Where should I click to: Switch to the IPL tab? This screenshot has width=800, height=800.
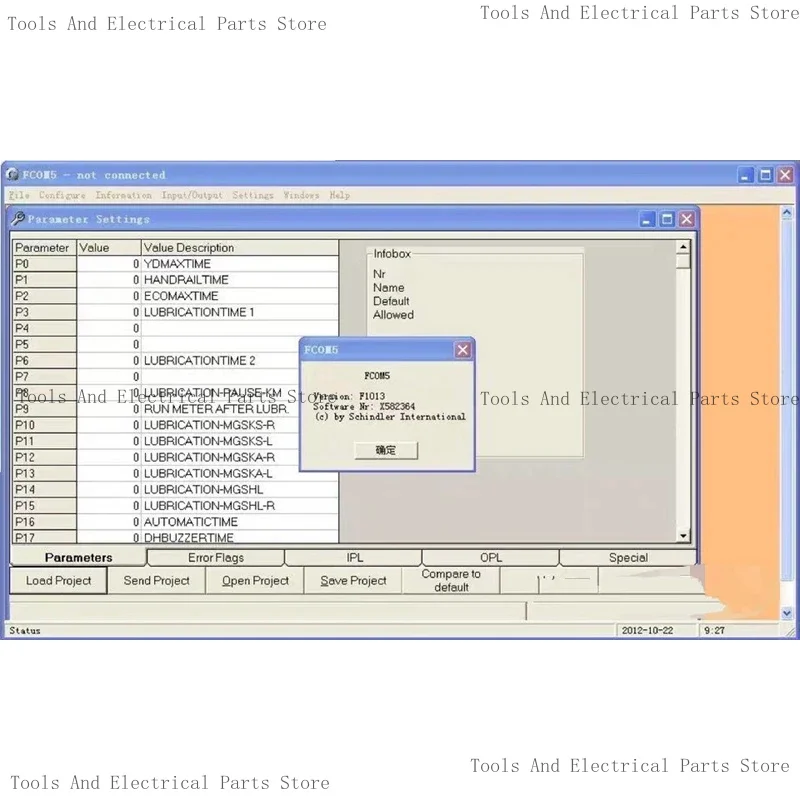click(354, 558)
